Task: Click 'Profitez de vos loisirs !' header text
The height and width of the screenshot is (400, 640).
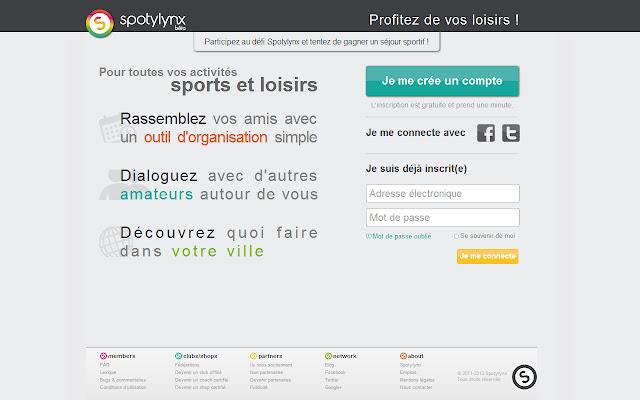Action: 444,20
